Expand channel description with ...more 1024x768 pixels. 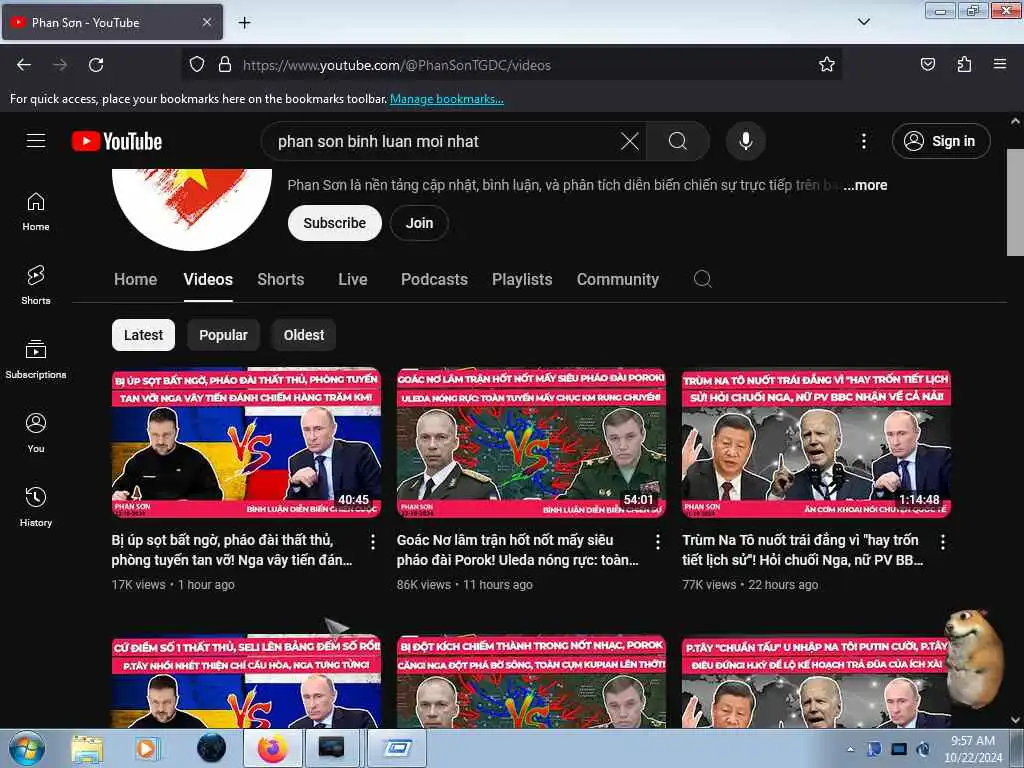(x=865, y=185)
